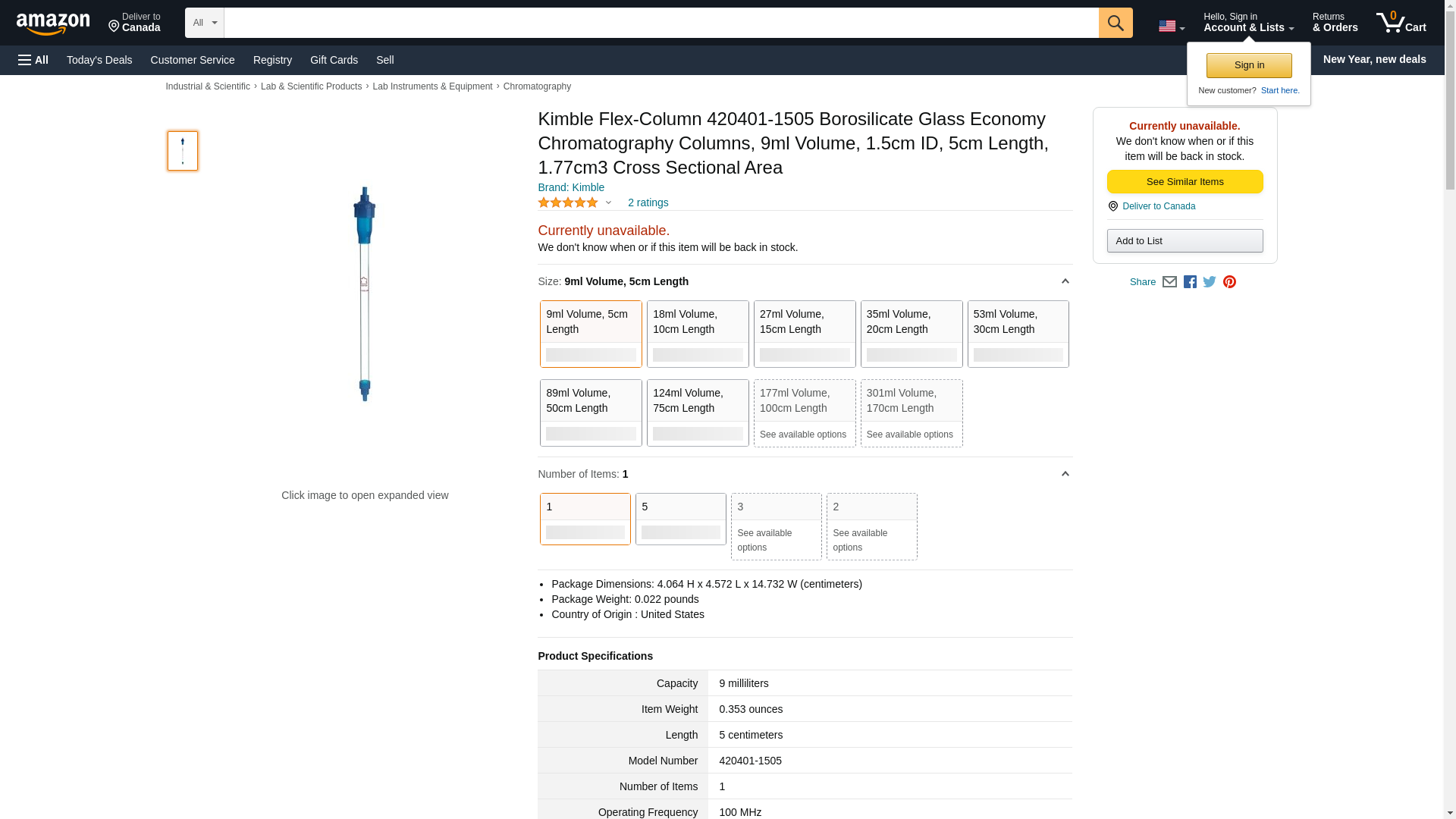Choose 5 as number of items
1456x819 pixels.
[x=680, y=519]
